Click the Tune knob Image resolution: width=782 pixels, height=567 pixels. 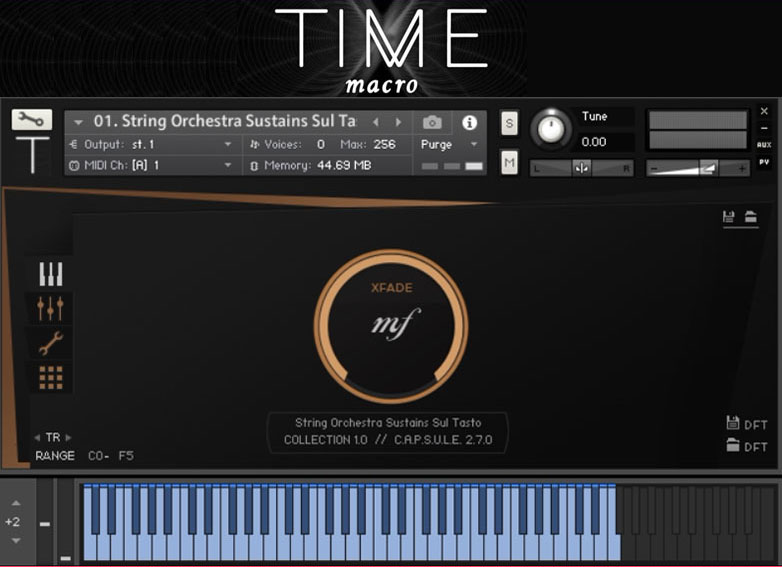[x=549, y=128]
